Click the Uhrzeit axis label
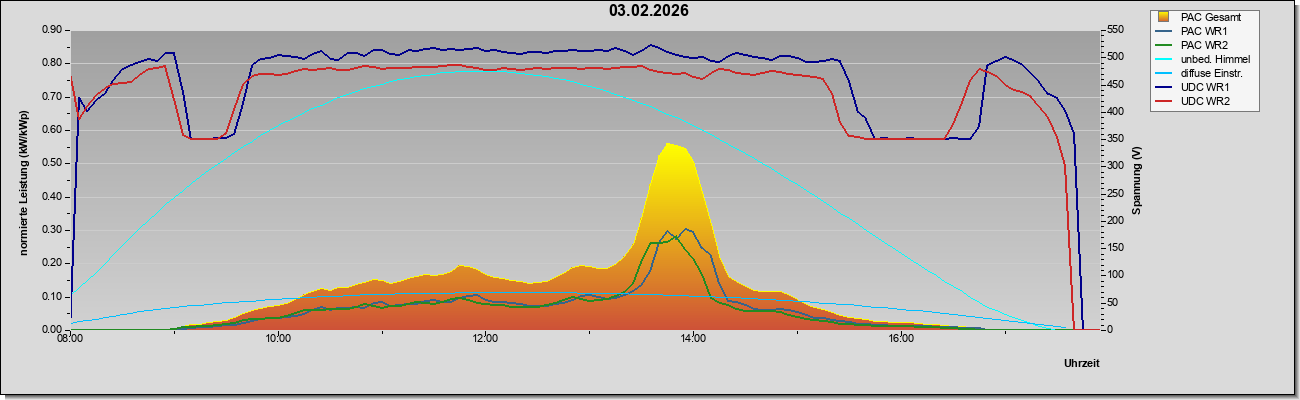The height and width of the screenshot is (400, 1300). coord(1081,364)
